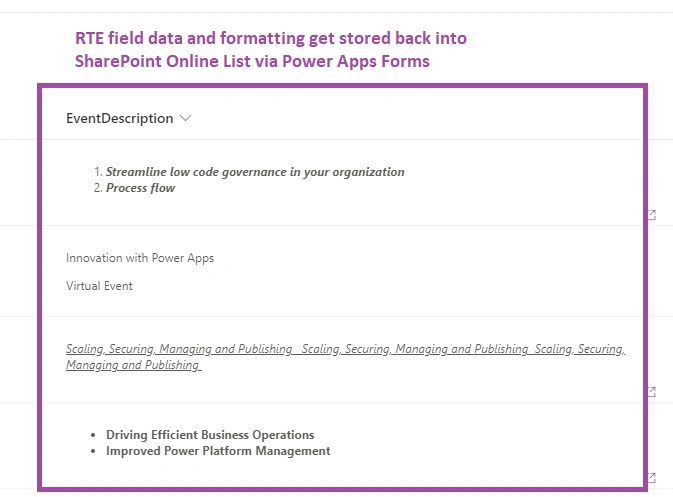Screen dimensions: 673x497
Task: Select the 'Streamline low code governance' list item
Action: [x=255, y=172]
